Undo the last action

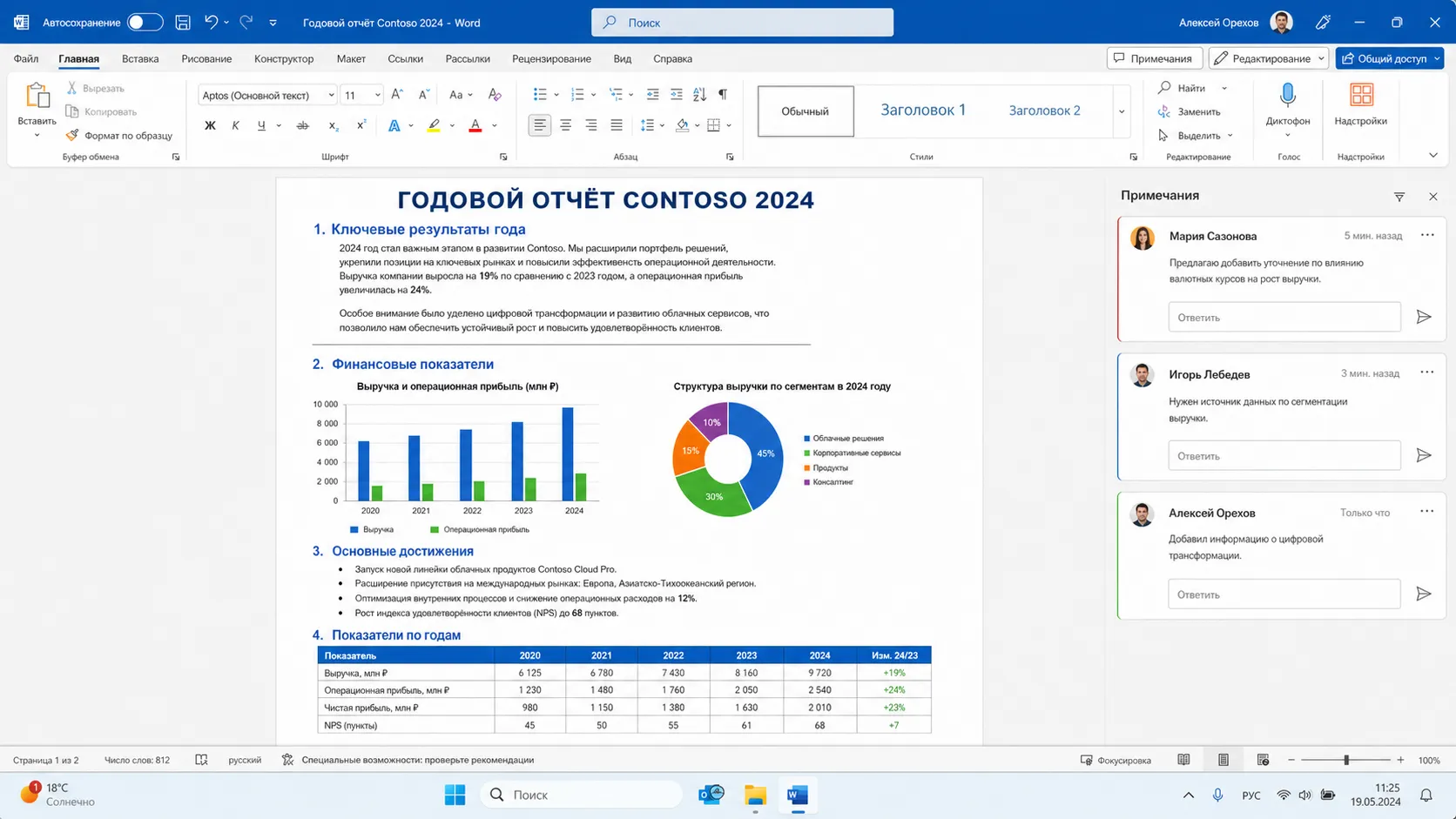tap(211, 23)
